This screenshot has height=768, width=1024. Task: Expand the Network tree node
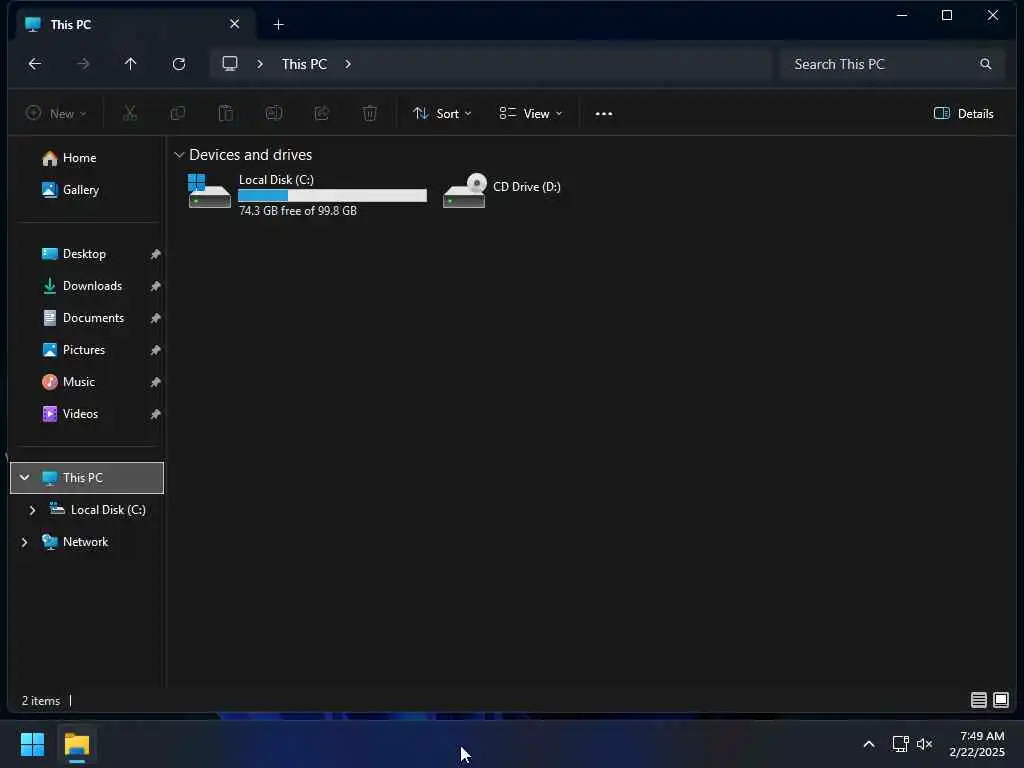pos(24,542)
